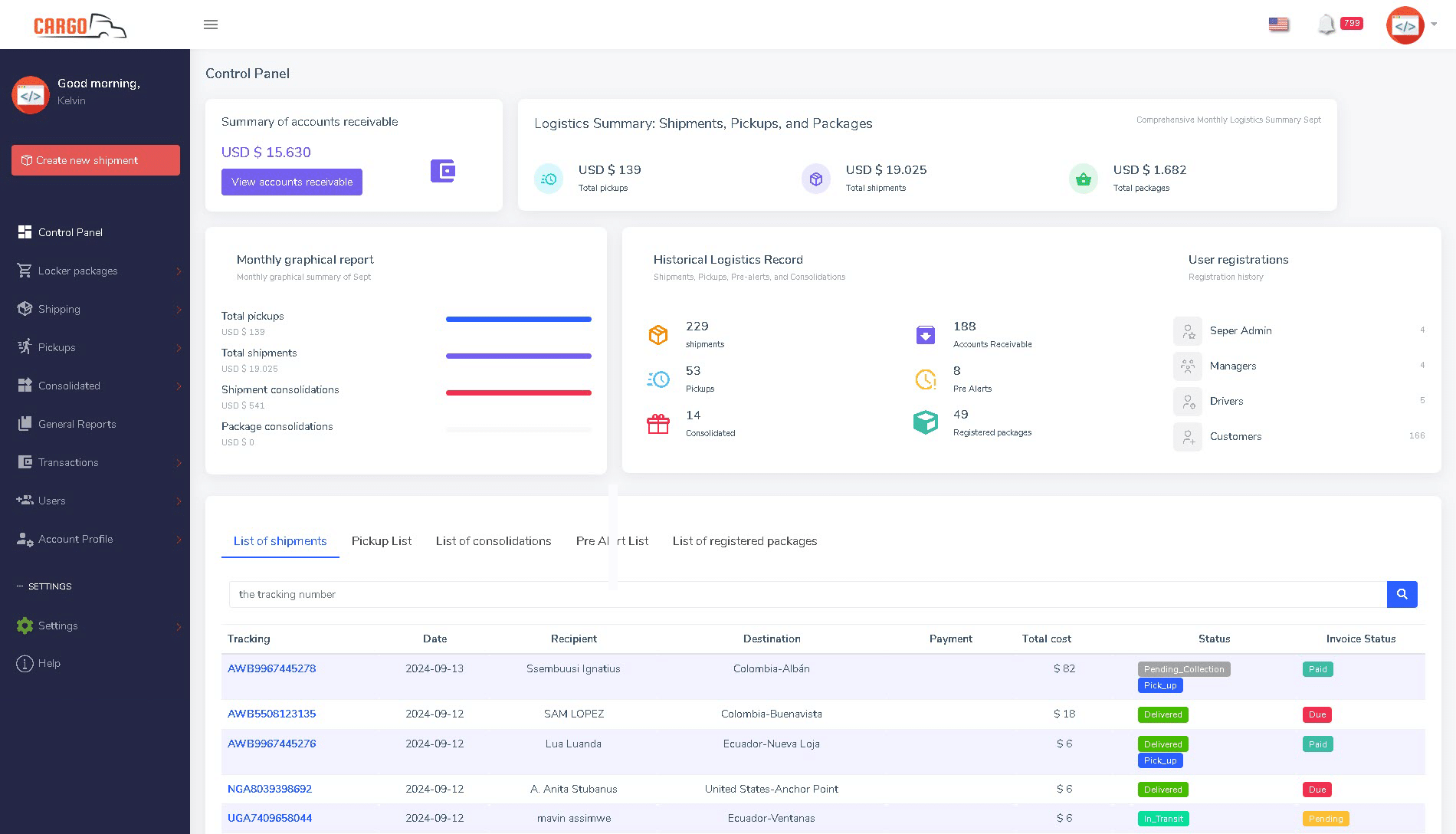
Task: Switch to List of consolidations tab
Action: pyautogui.click(x=494, y=541)
